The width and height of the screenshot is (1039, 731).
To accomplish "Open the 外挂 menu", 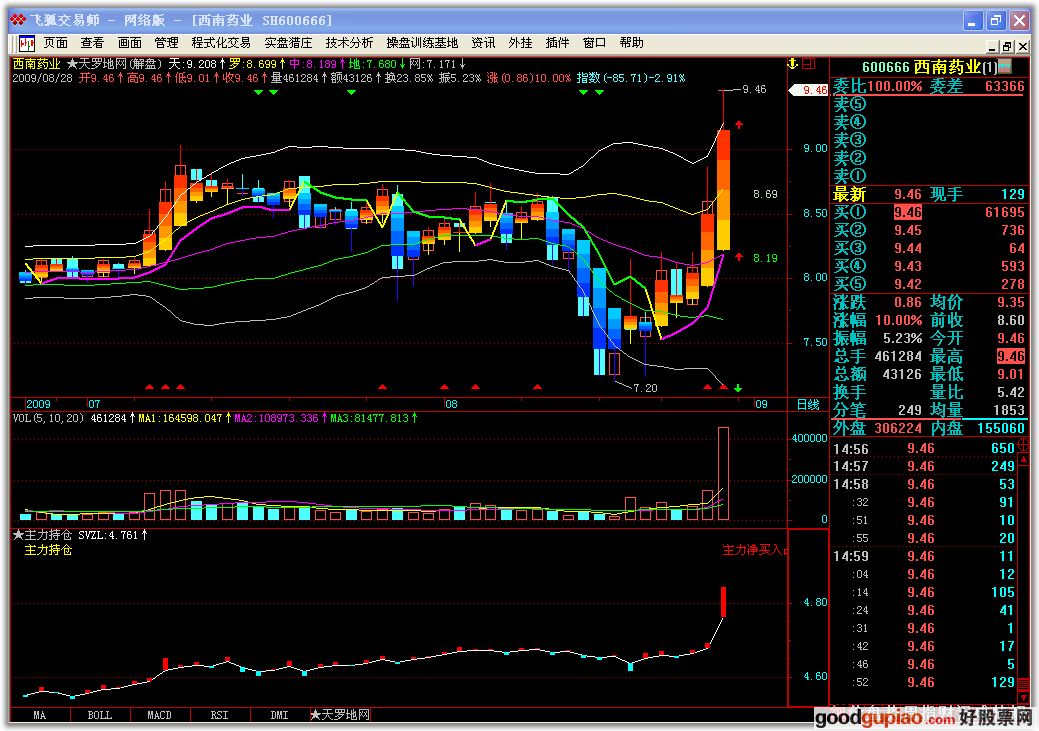I will coord(520,43).
